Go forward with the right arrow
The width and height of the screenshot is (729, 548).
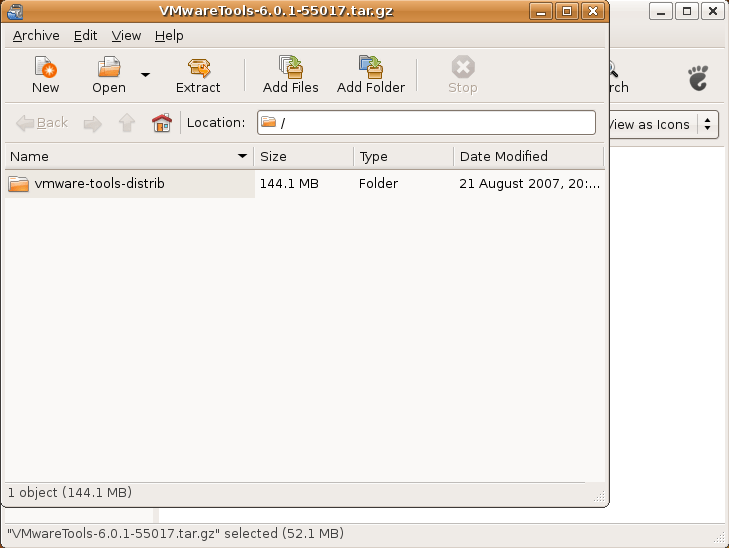[x=93, y=124]
